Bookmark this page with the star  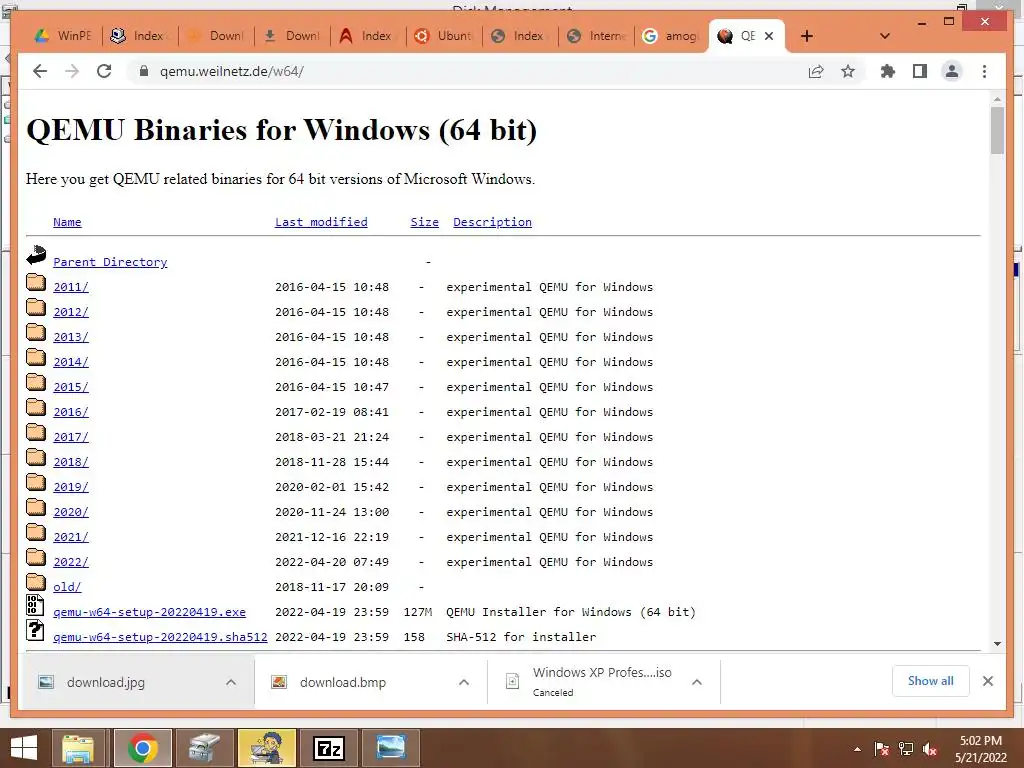[848, 71]
